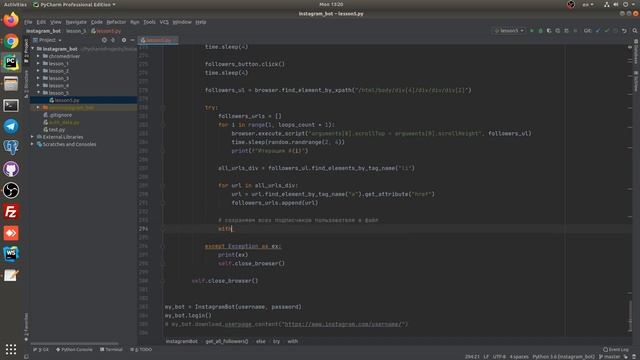
Task: Expand the lesson_1 folder
Action: tap(38, 63)
